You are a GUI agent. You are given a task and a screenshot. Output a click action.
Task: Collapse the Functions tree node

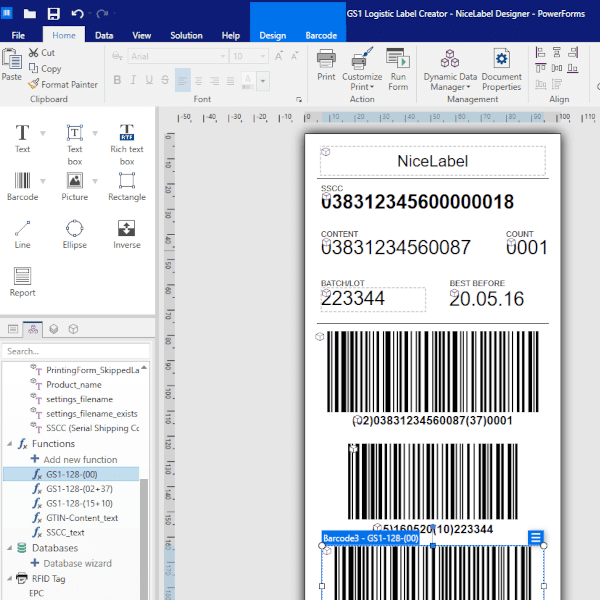(x=10, y=444)
